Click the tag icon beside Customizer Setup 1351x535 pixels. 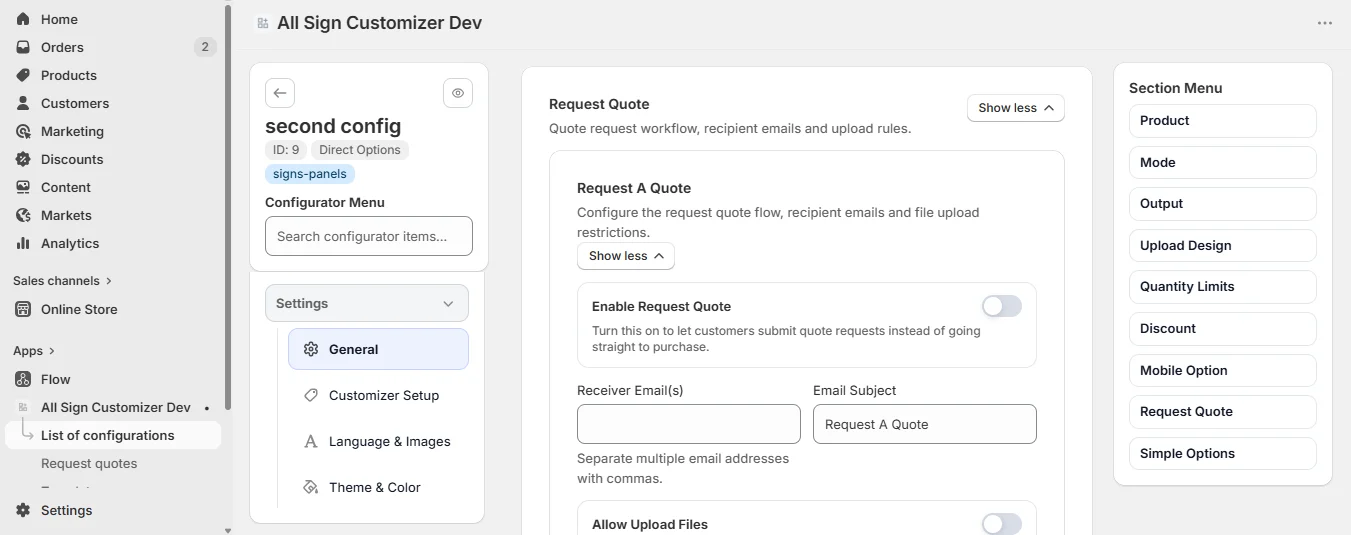coord(311,395)
